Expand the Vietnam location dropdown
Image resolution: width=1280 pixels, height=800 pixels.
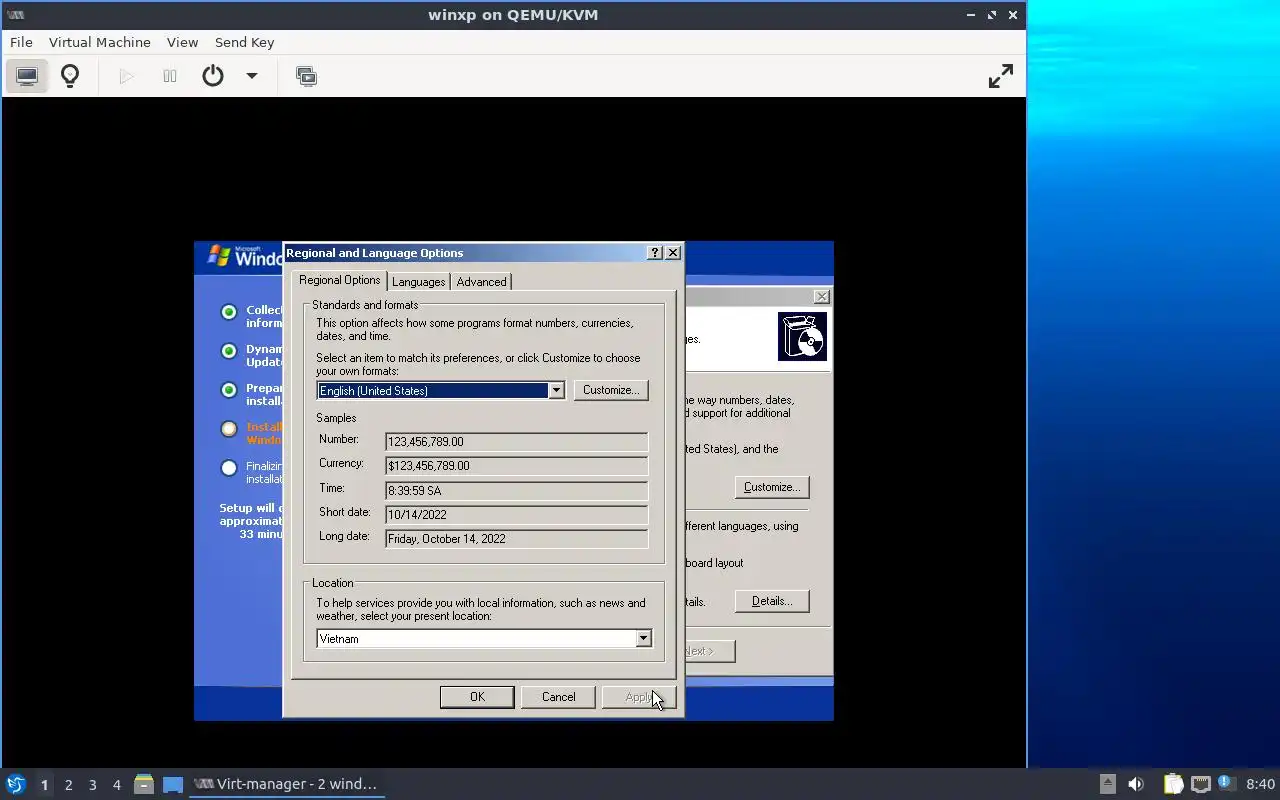point(643,638)
